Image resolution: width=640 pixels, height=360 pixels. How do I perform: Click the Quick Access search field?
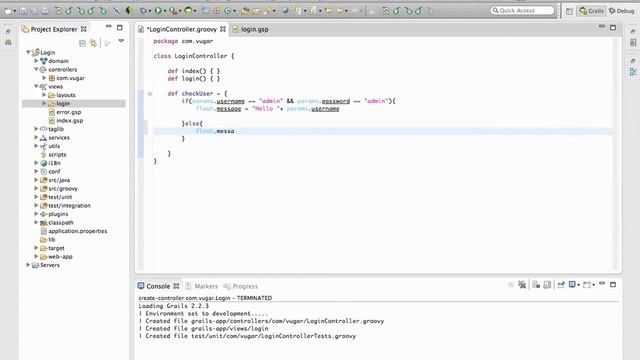click(522, 10)
